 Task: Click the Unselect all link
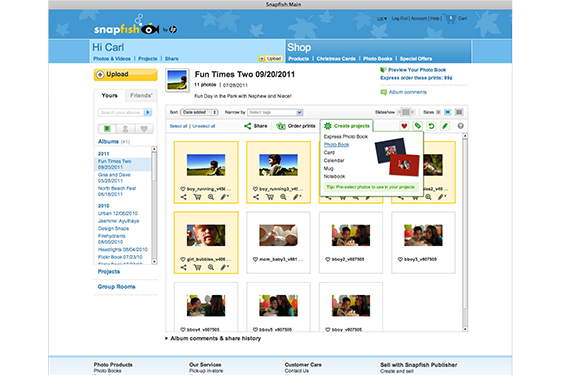coord(204,126)
